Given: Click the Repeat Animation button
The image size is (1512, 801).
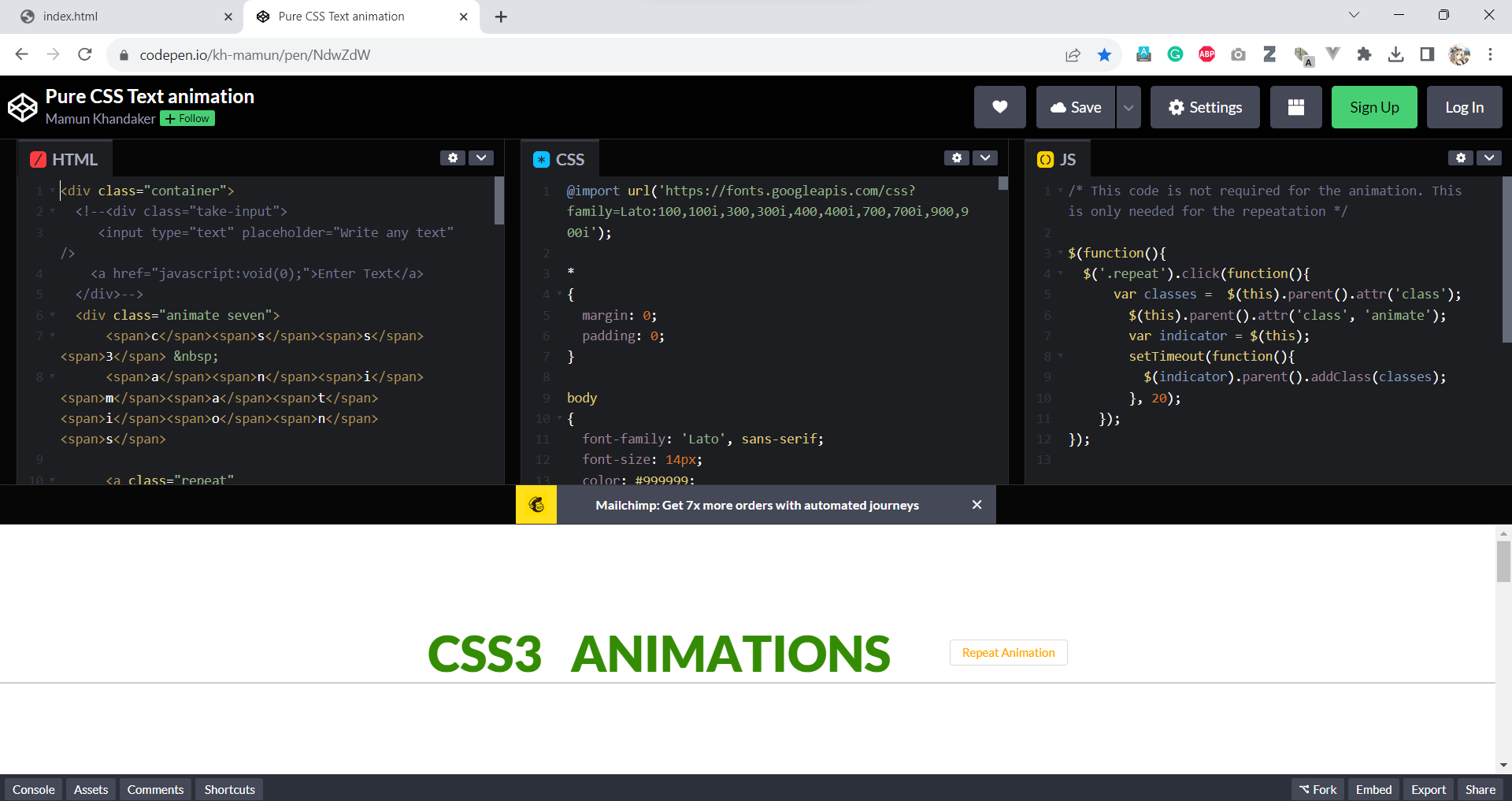Looking at the screenshot, I should point(1008,652).
